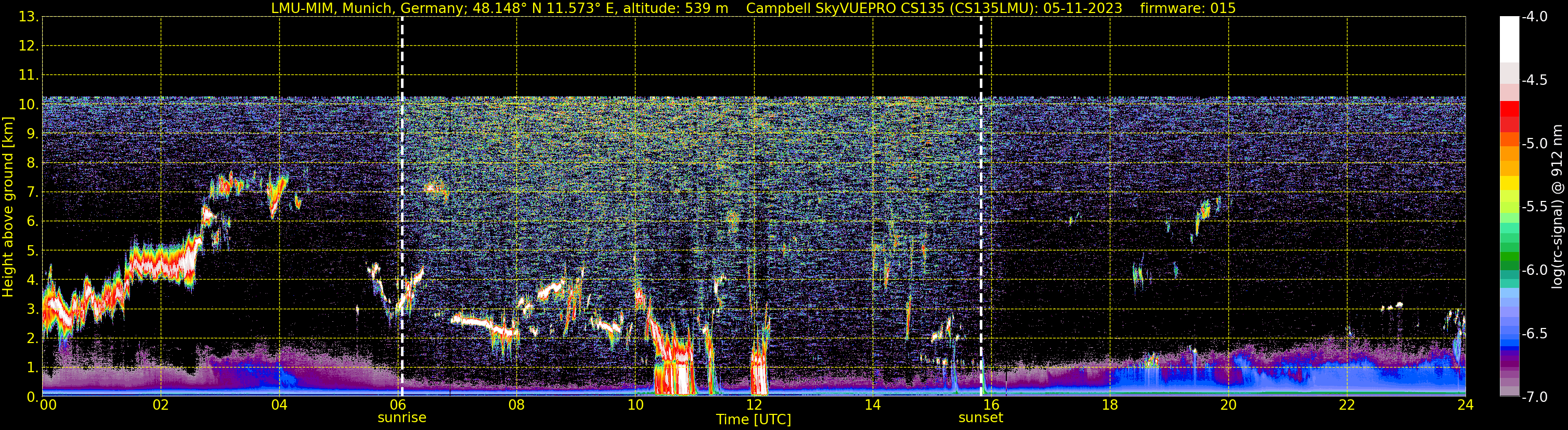Click the '18' time axis tick label
The image size is (1568, 430).
(x=1110, y=404)
